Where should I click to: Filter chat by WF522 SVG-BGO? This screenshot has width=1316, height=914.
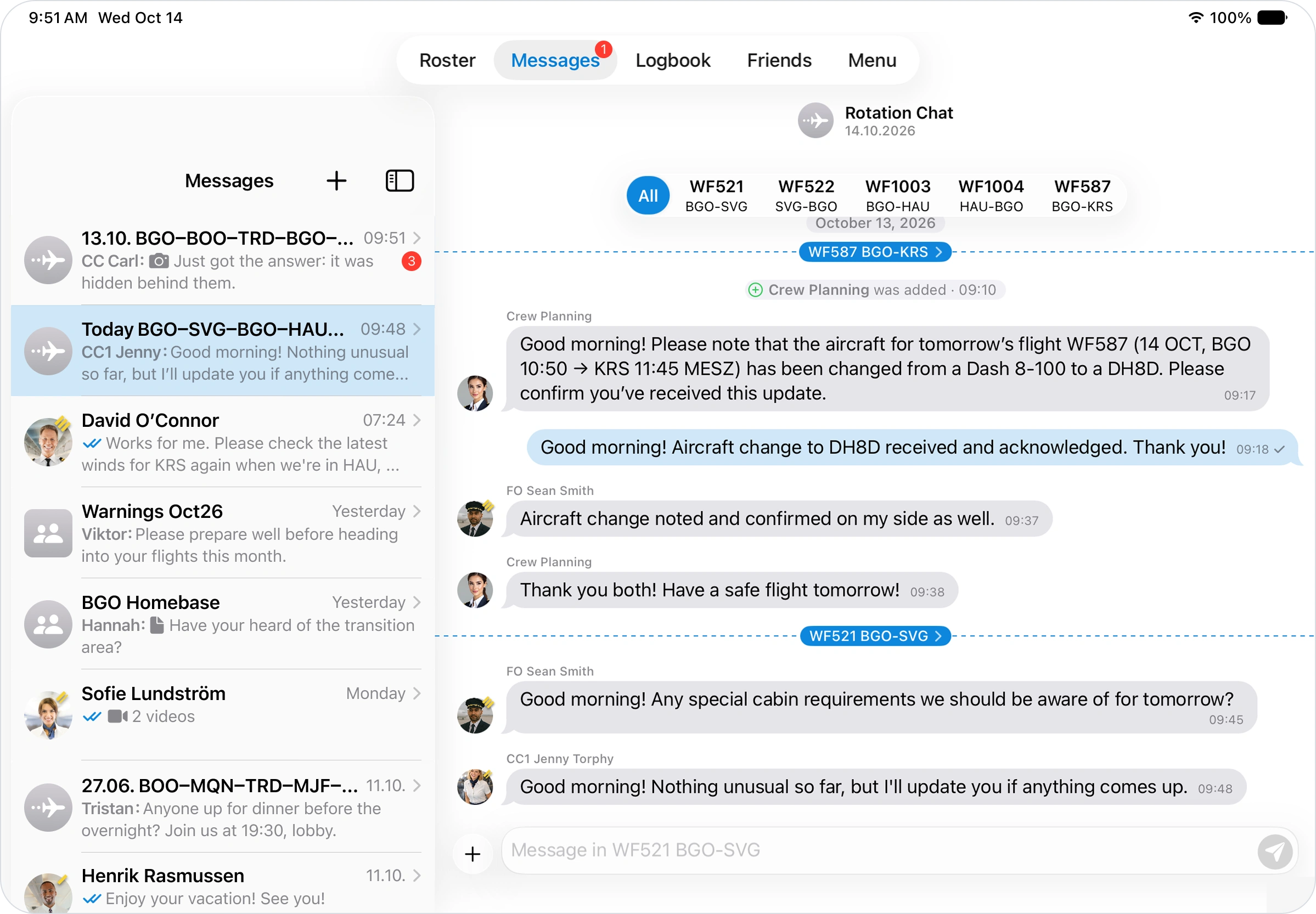(806, 195)
